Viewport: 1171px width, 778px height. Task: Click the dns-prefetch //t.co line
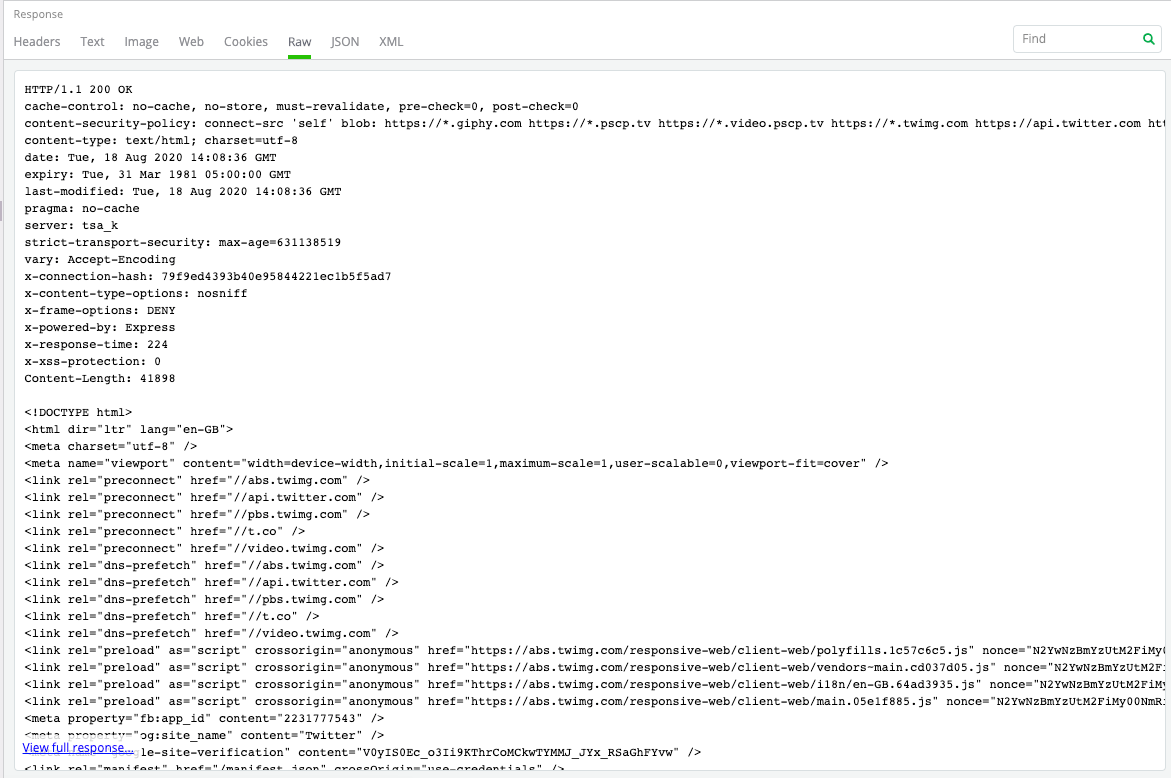[x=172, y=616]
